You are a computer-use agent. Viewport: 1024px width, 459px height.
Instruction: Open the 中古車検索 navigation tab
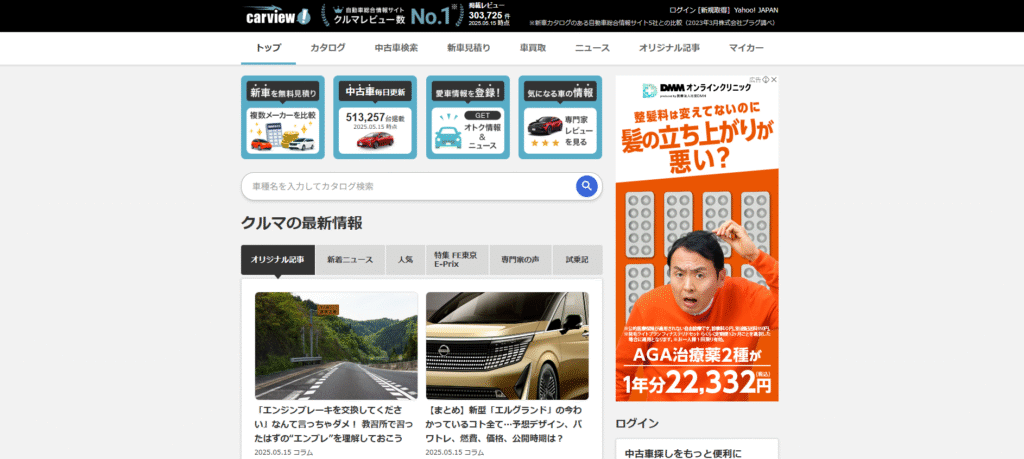tap(396, 48)
